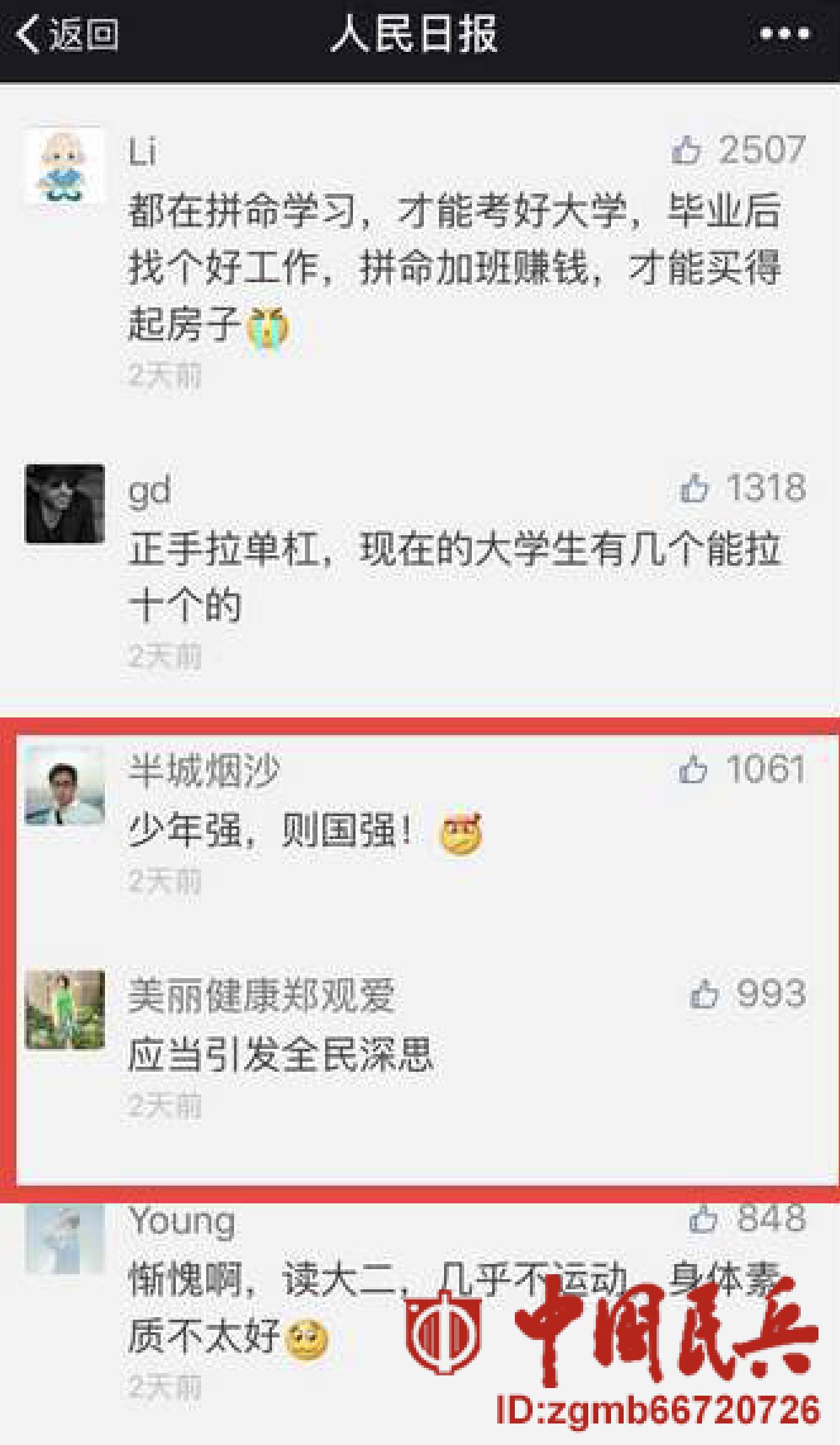The height and width of the screenshot is (1445, 840).
Task: Tap the 人民日报 page title
Action: click(x=414, y=34)
